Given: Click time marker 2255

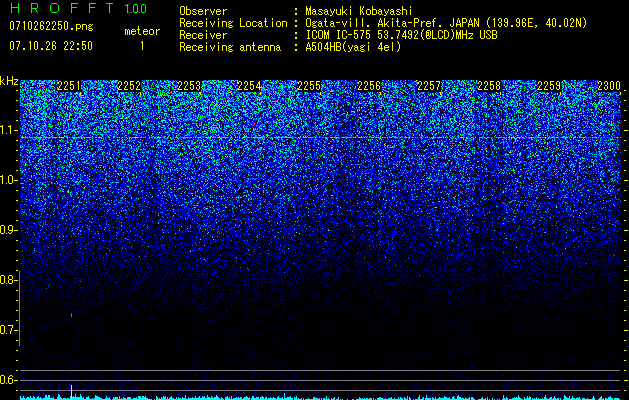Looking at the screenshot, I should [309, 86].
